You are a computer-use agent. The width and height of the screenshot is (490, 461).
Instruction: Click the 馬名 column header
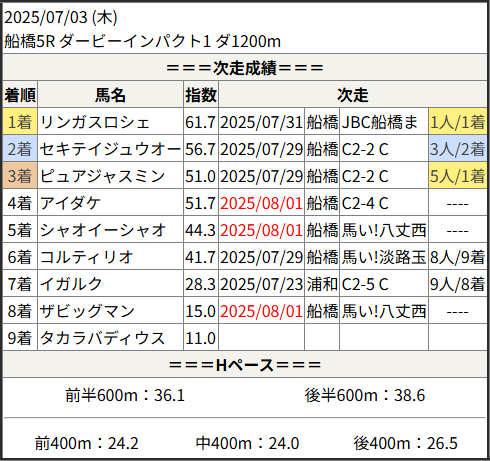pyautogui.click(x=110, y=95)
